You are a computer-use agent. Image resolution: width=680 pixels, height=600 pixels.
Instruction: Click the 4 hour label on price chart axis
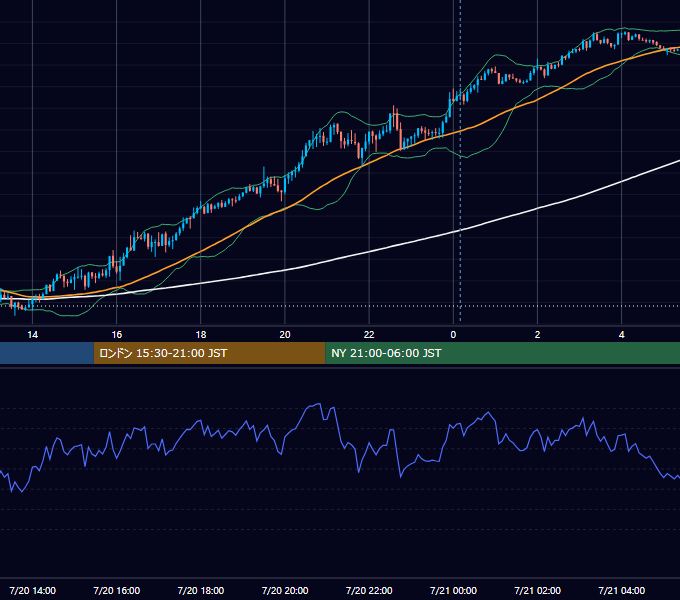coord(621,335)
